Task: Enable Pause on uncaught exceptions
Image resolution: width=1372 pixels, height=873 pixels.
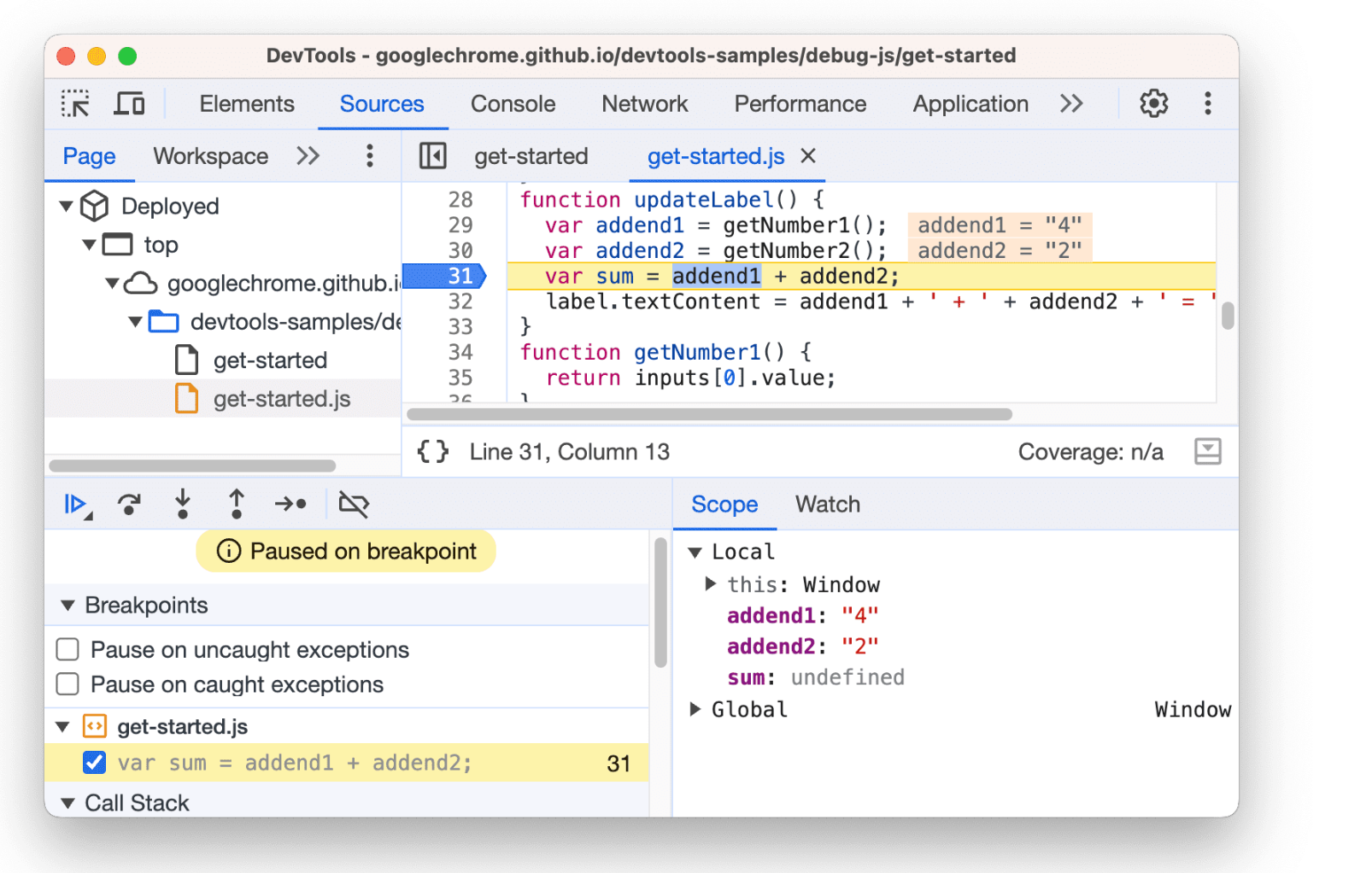Action: click(67, 649)
